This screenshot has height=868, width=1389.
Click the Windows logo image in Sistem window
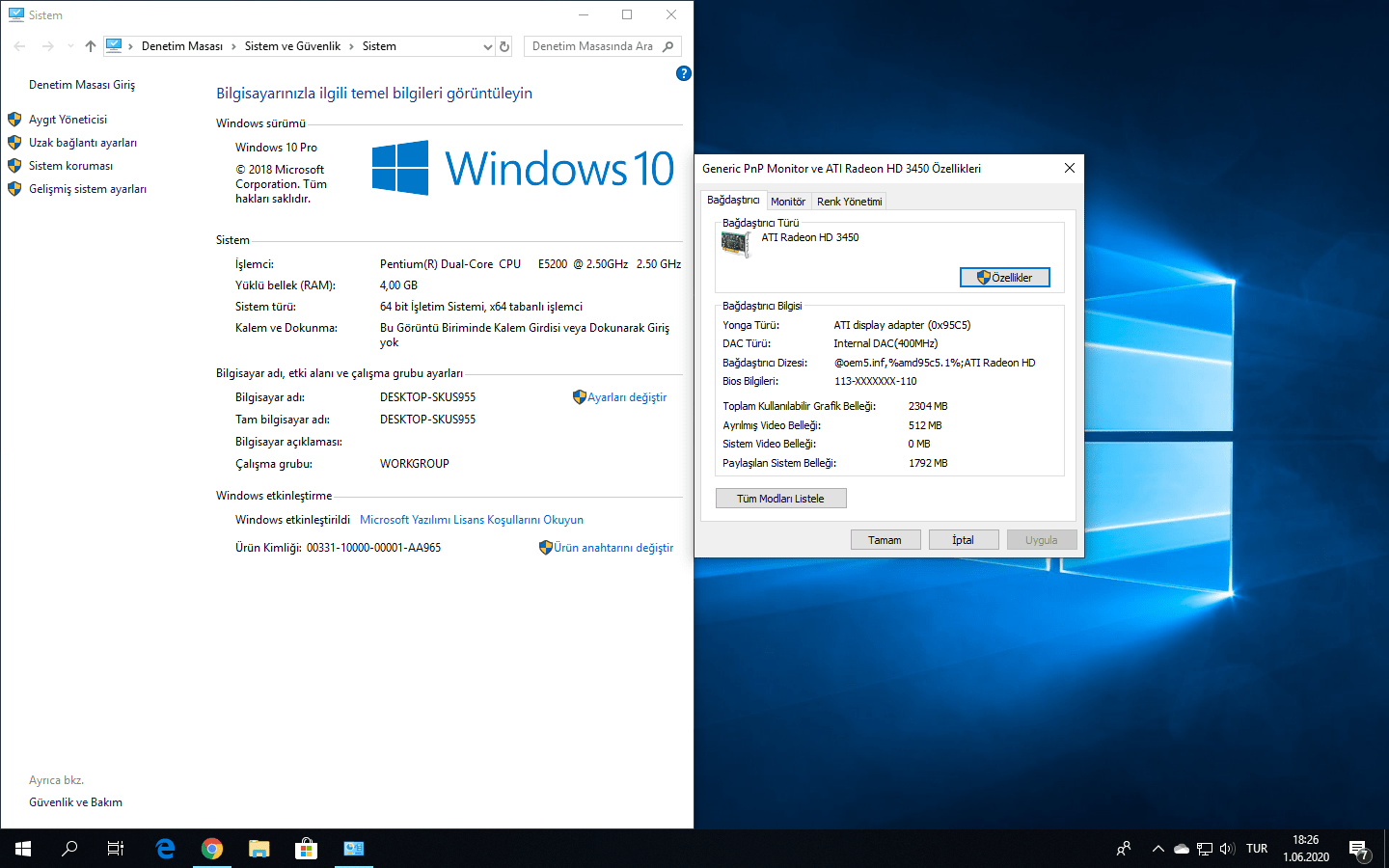(x=523, y=168)
